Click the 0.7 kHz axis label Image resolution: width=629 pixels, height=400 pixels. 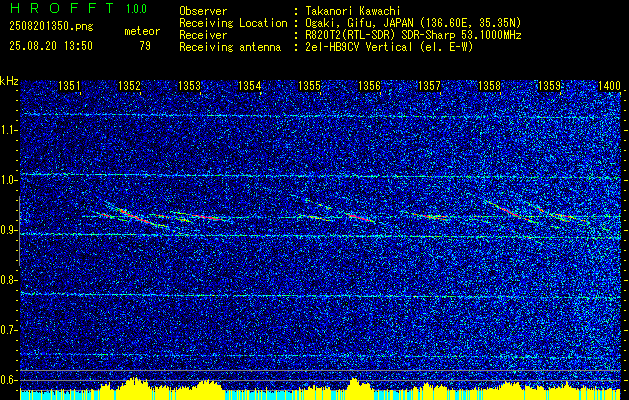pyautogui.click(x=9, y=330)
